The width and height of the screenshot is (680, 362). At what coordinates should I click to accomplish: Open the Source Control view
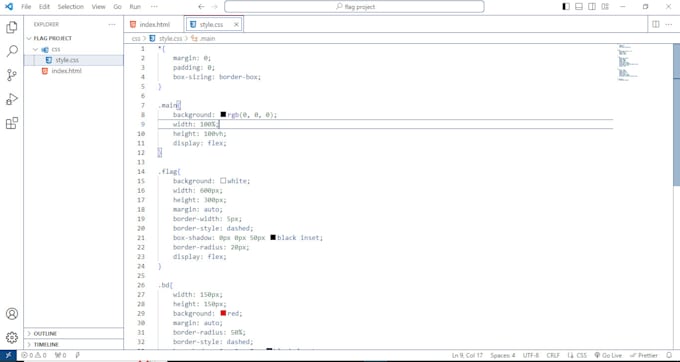(x=12, y=75)
